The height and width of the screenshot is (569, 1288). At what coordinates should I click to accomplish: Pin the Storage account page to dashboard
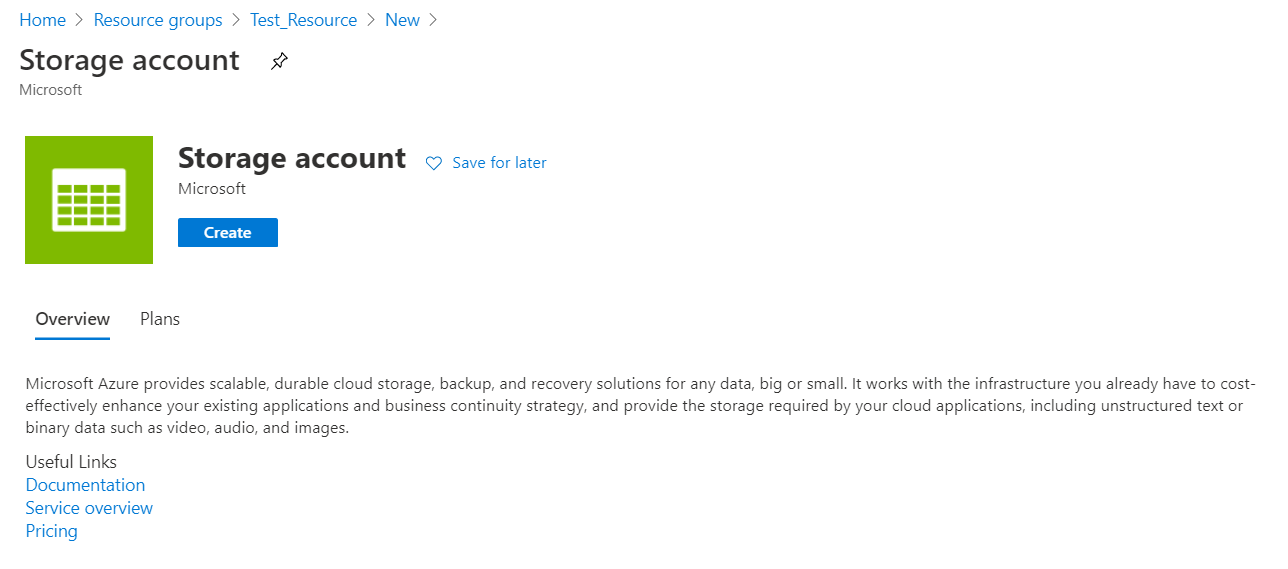pos(279,62)
